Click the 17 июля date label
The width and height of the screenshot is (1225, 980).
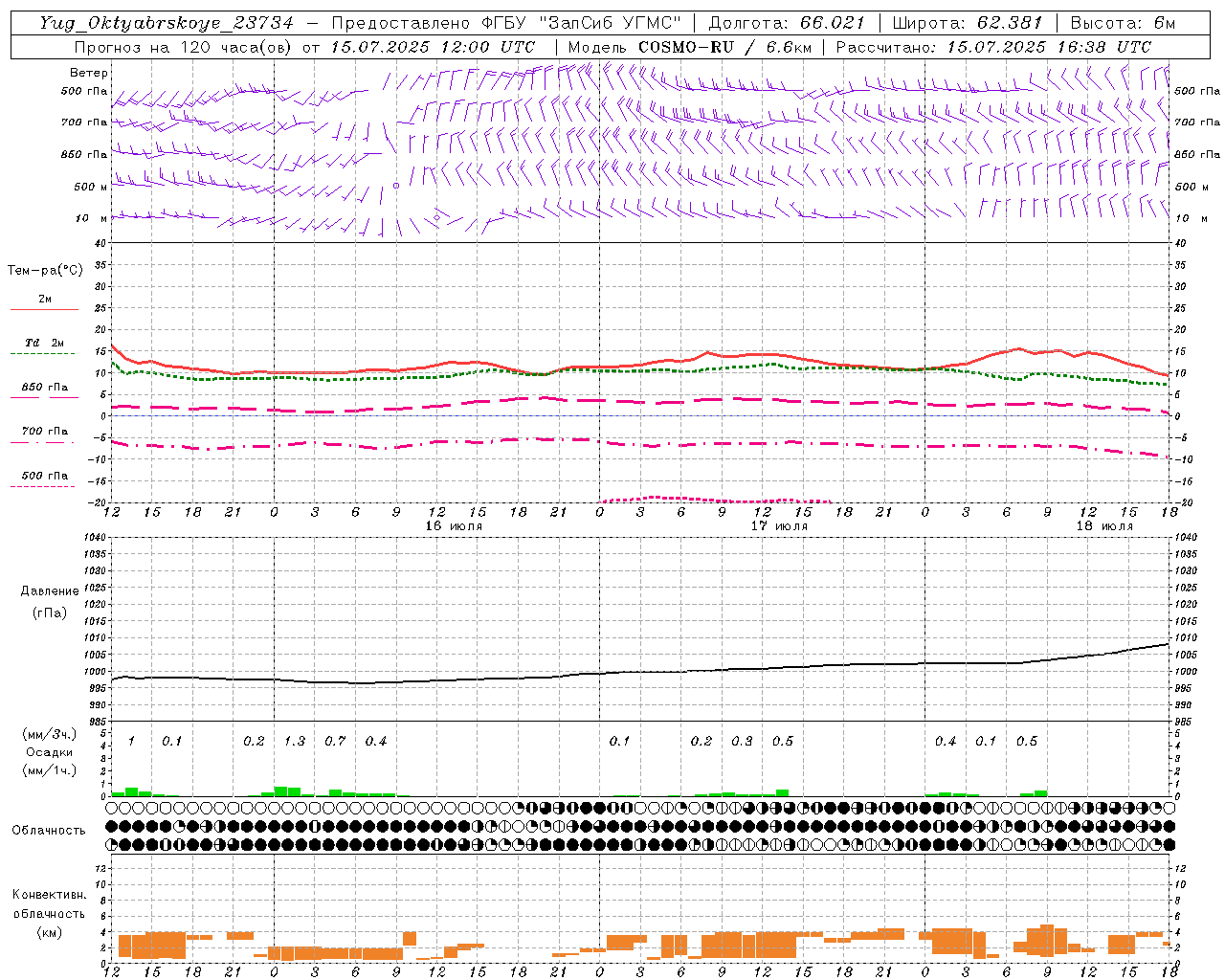tap(779, 526)
